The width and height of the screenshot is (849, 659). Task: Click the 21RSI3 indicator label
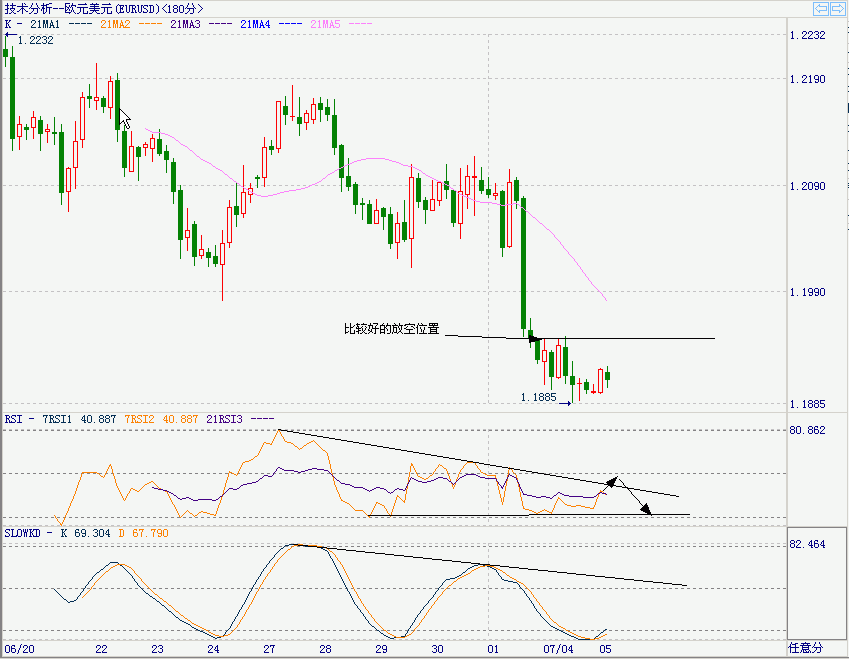point(224,419)
